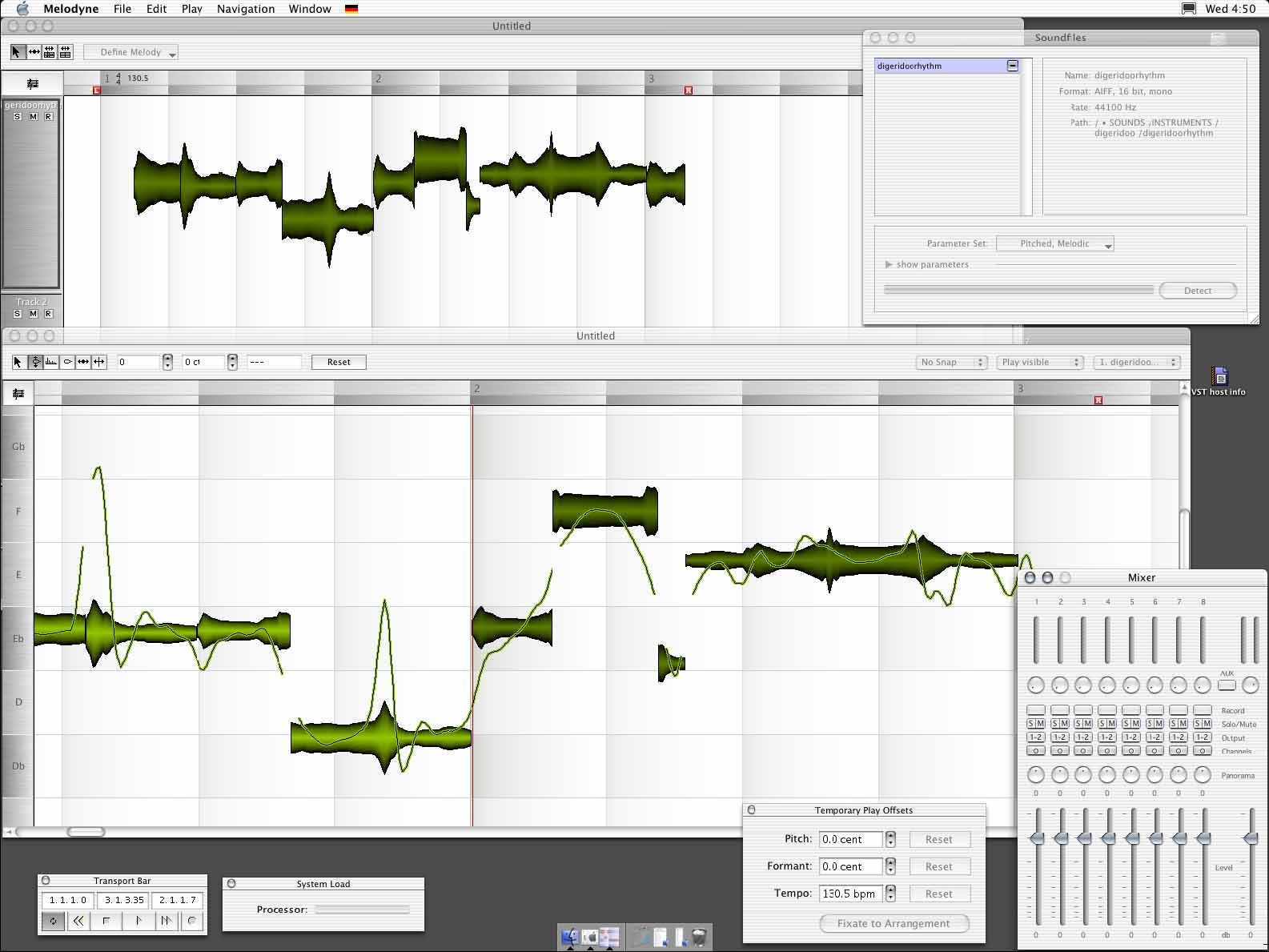
Task: Select the arrow tool in arrangement window
Action: point(17,52)
